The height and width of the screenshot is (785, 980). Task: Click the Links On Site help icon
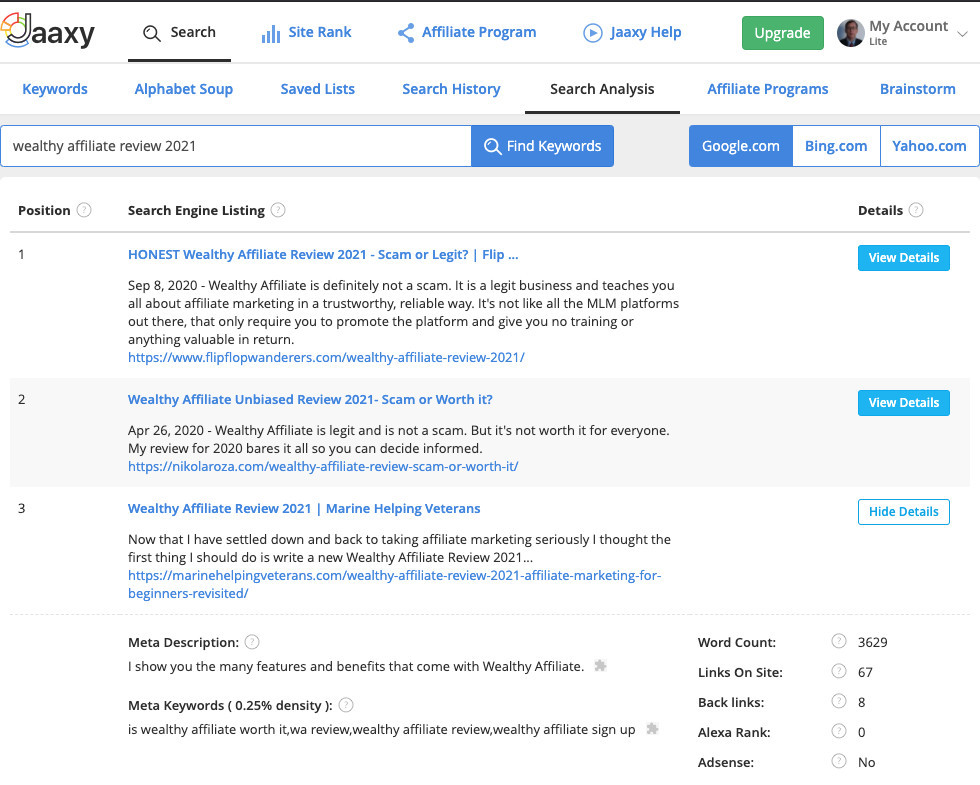coord(839,671)
